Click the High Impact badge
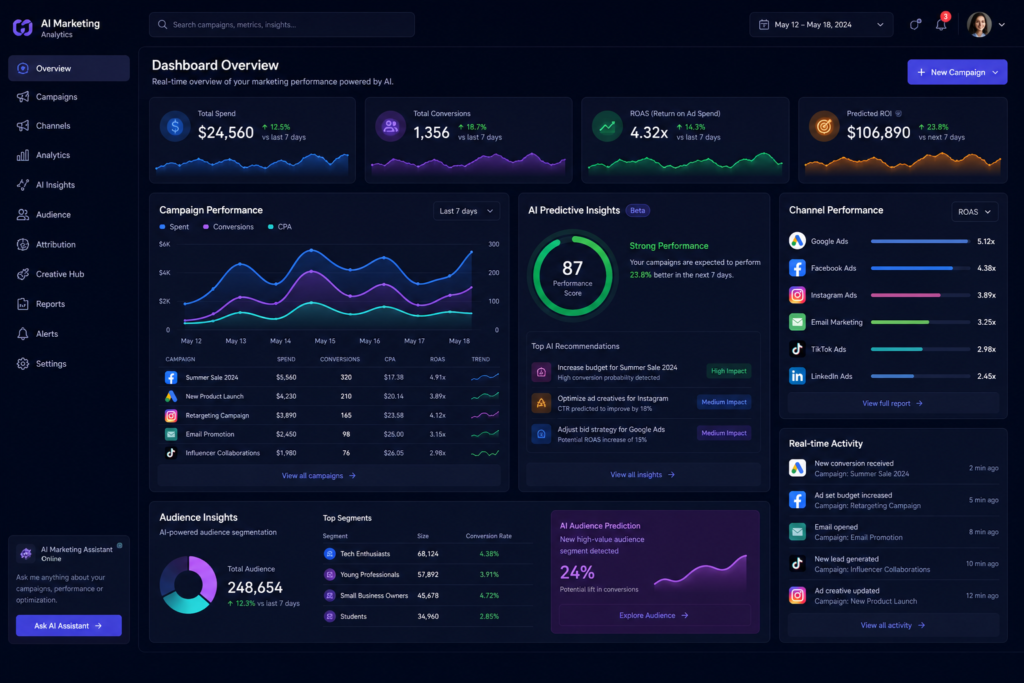Viewport: 1024px width, 683px height. (x=728, y=371)
